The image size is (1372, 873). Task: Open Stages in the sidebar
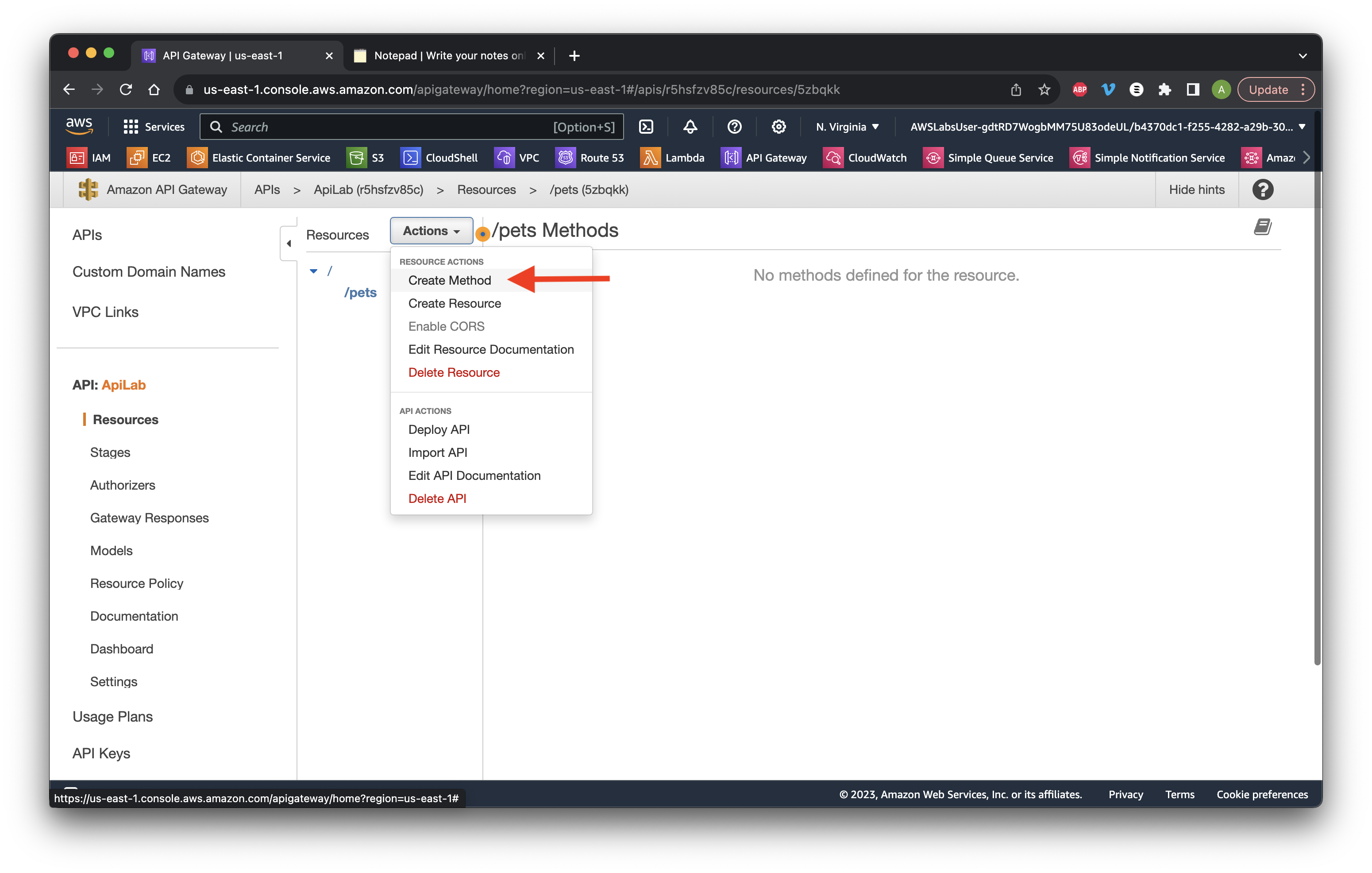pyautogui.click(x=110, y=452)
